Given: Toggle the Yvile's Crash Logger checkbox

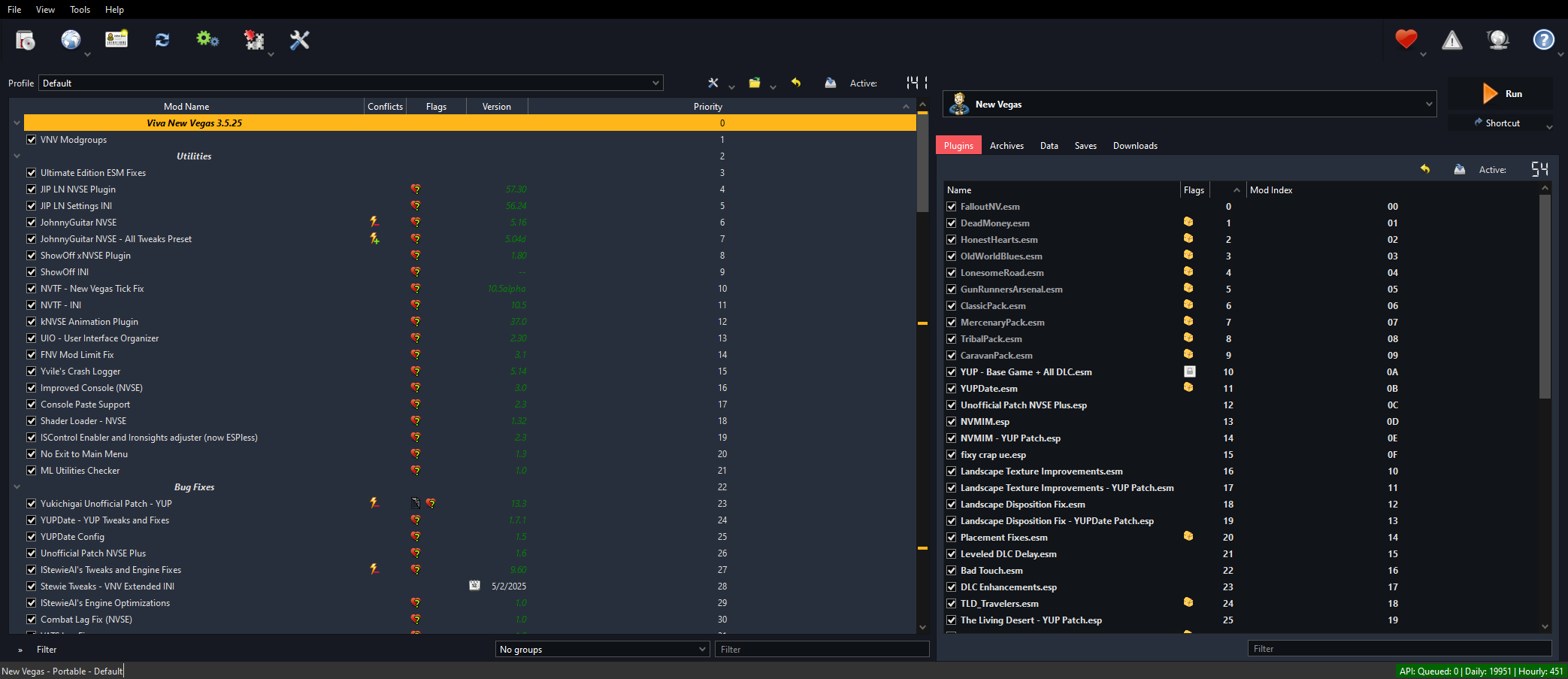Looking at the screenshot, I should 32,371.
